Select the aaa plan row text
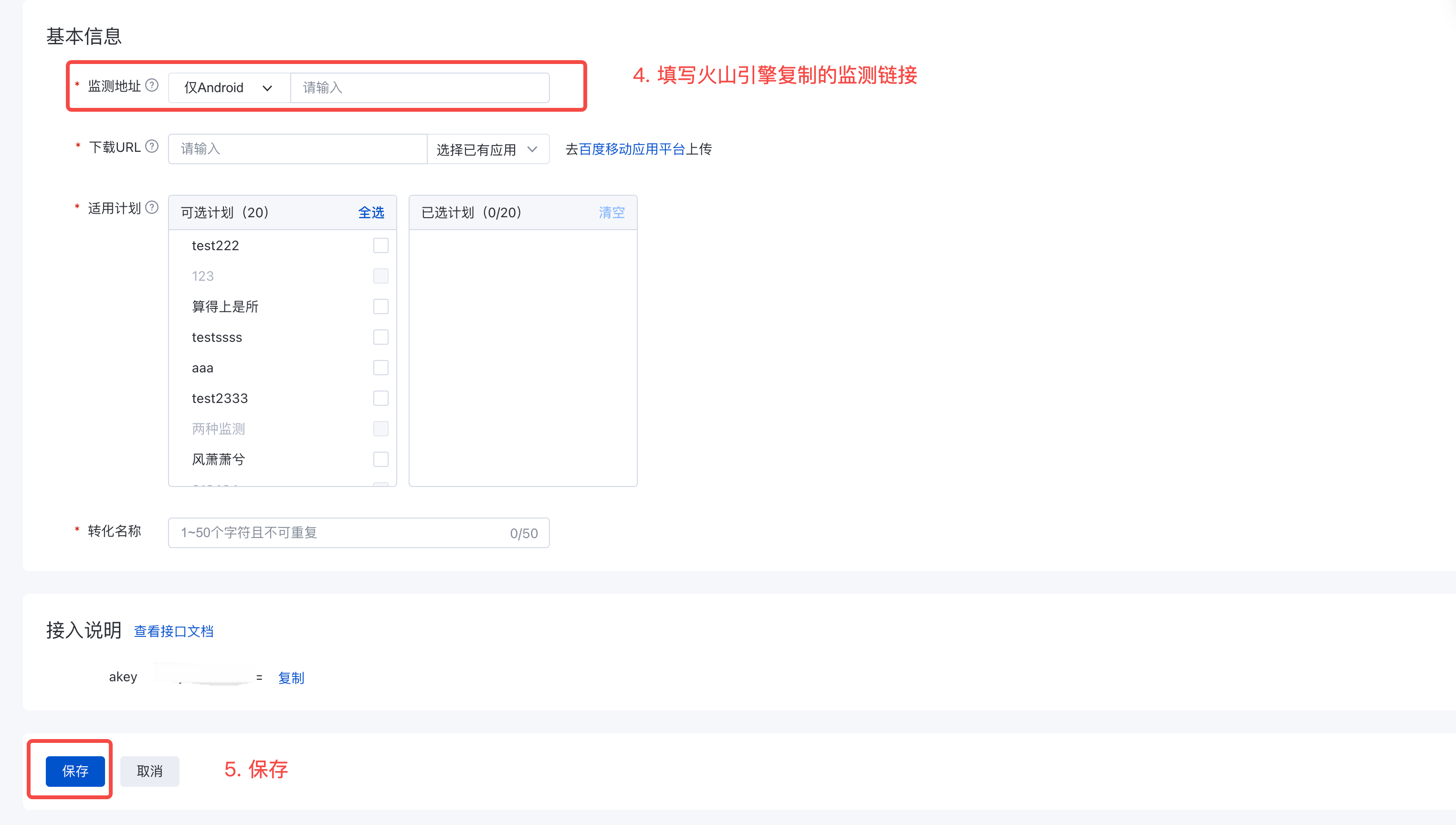1456x825 pixels. (203, 368)
